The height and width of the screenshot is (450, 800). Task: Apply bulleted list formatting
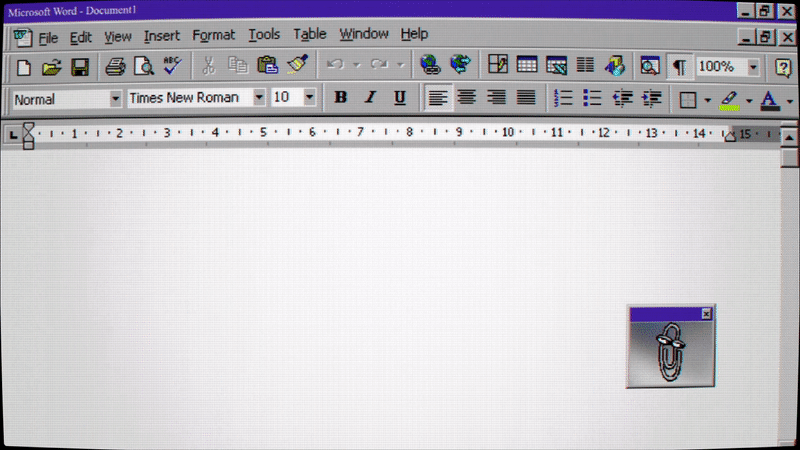pyautogui.click(x=592, y=98)
